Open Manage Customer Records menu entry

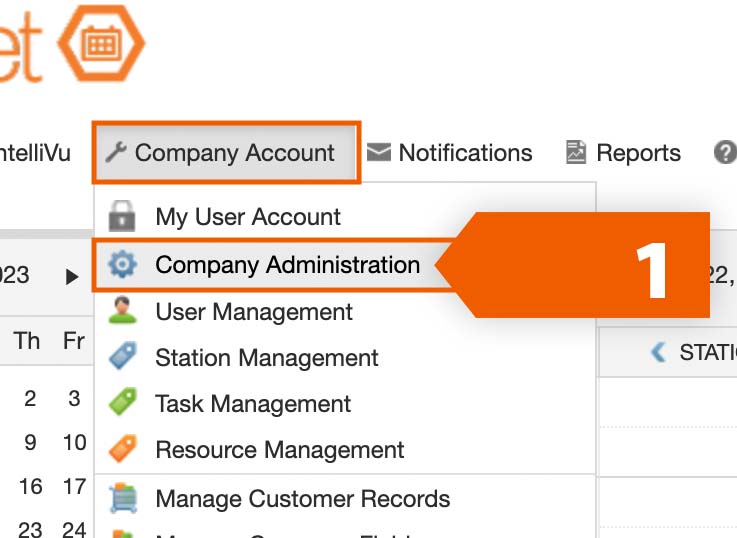point(302,498)
